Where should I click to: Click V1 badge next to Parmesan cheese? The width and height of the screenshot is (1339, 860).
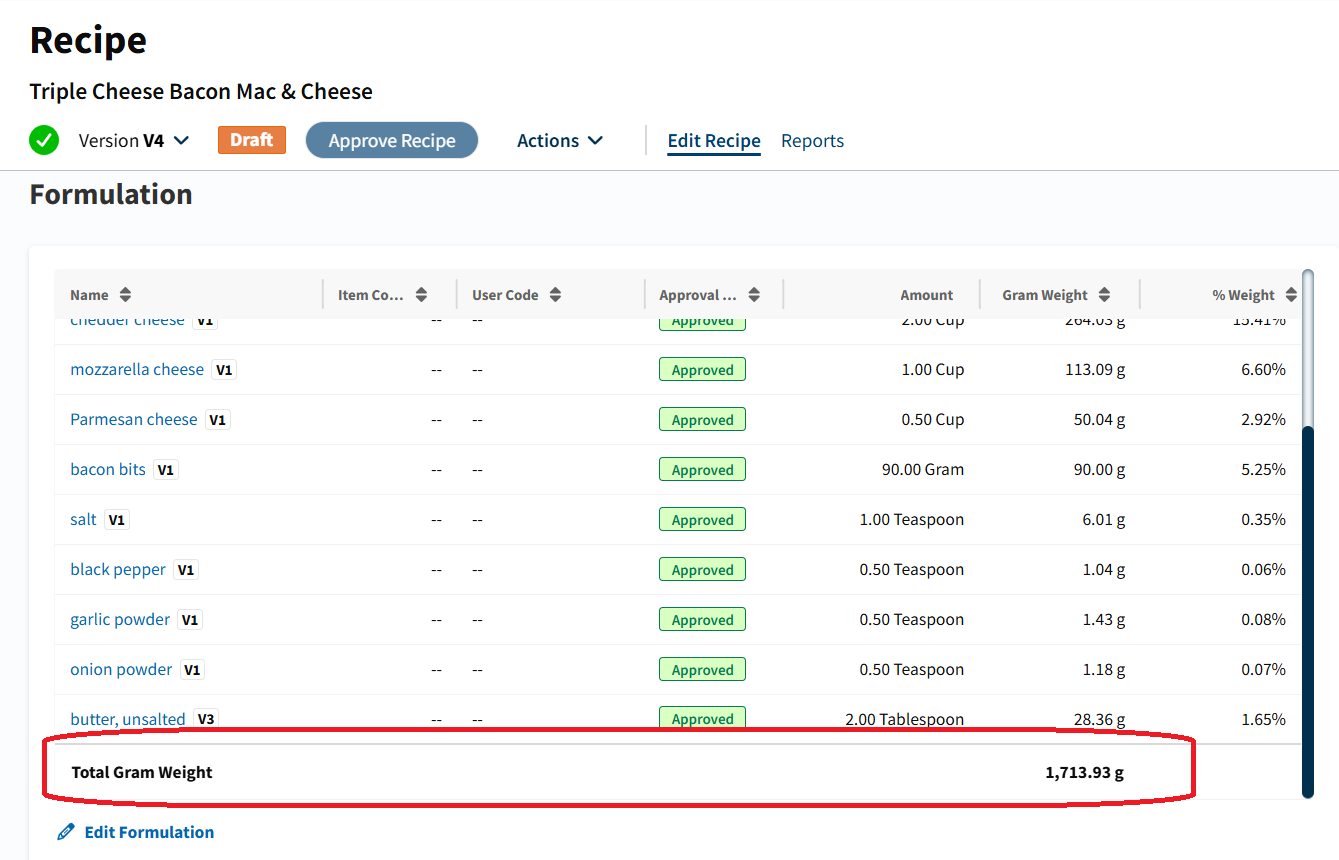pos(218,420)
